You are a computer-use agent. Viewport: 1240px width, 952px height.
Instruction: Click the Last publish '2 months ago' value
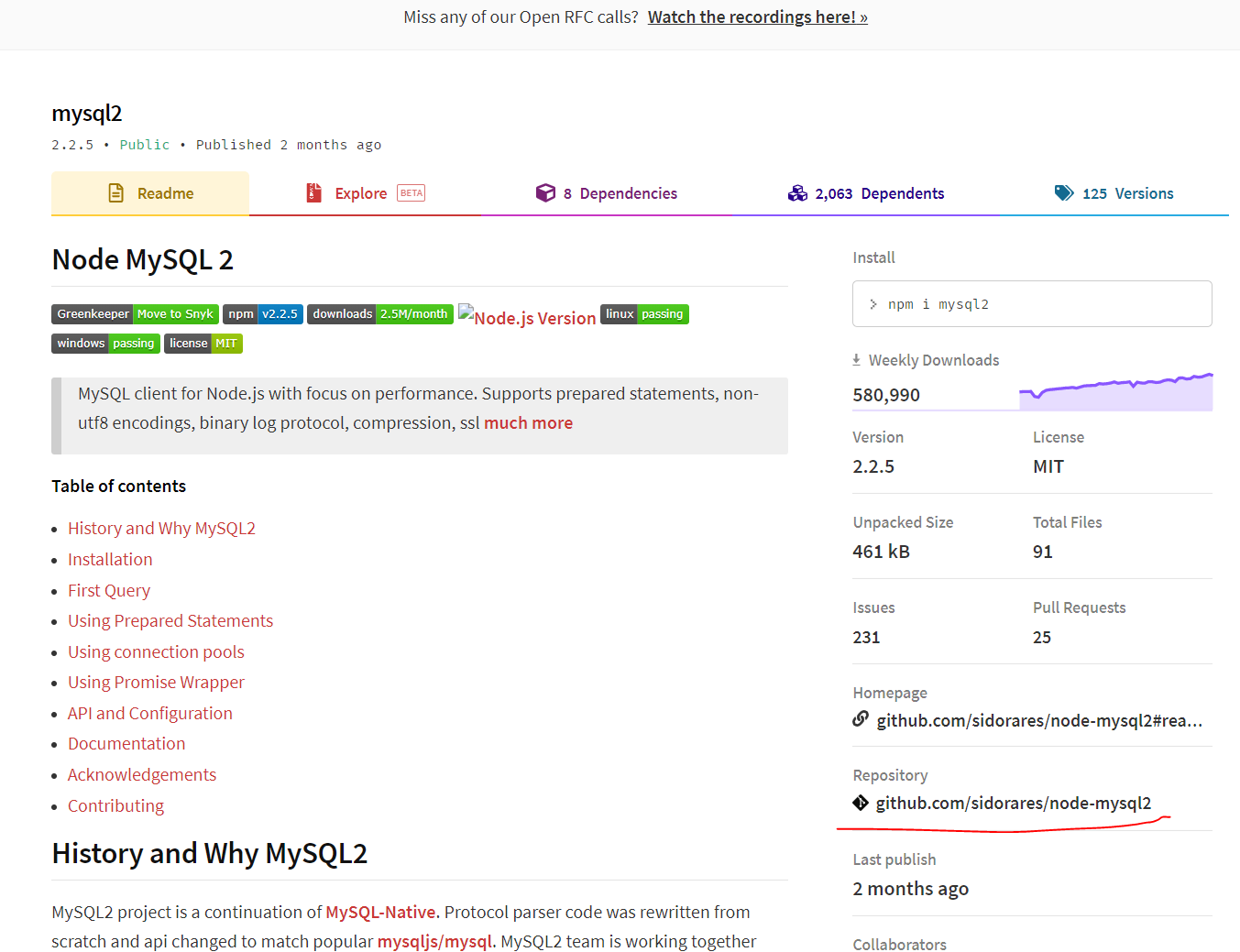(x=911, y=889)
